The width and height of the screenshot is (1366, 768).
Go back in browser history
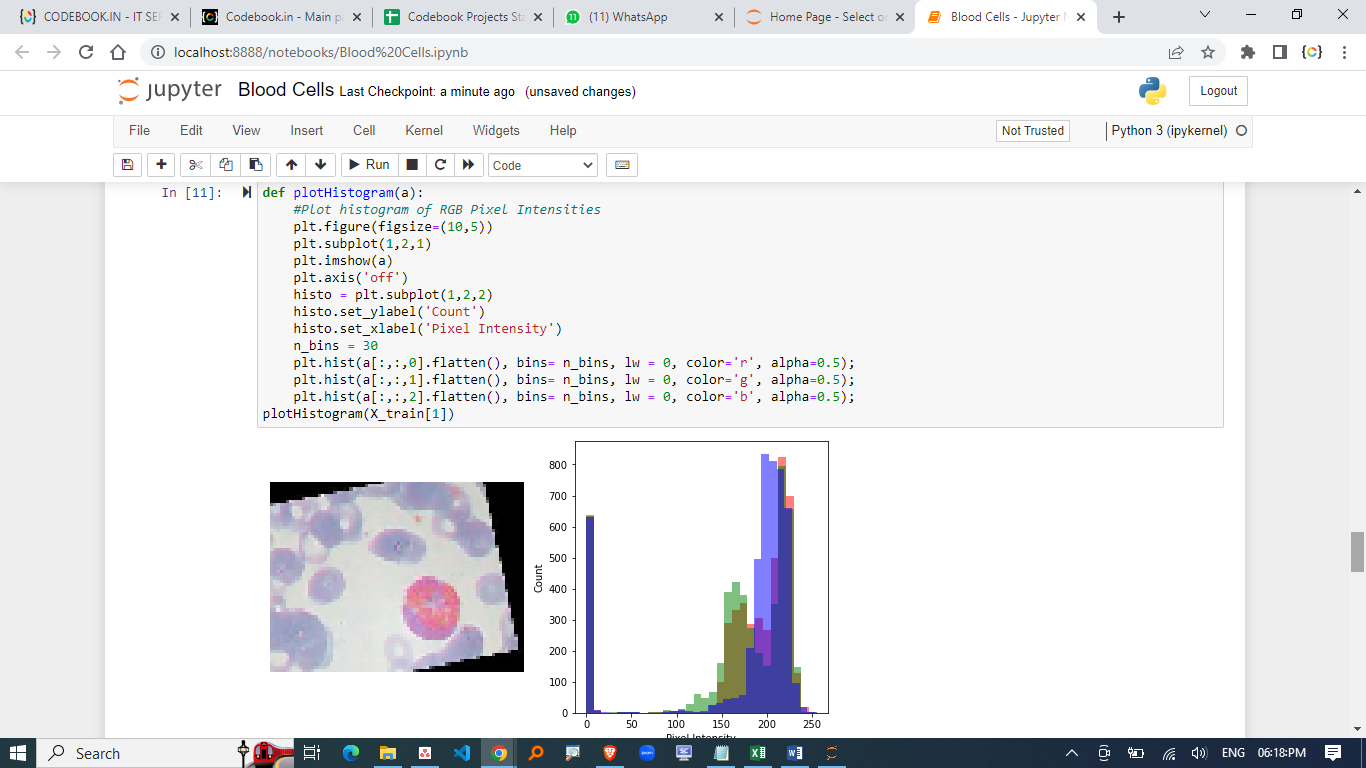[x=22, y=52]
